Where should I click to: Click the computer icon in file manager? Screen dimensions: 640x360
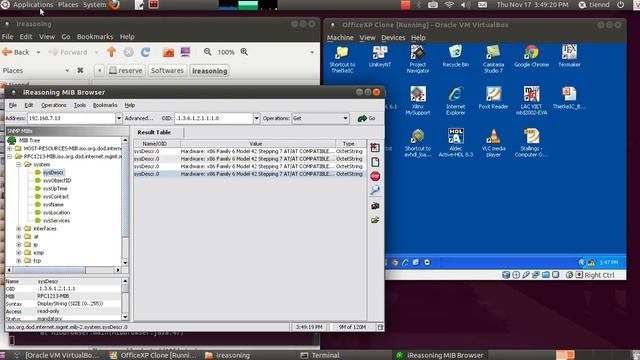185,52
